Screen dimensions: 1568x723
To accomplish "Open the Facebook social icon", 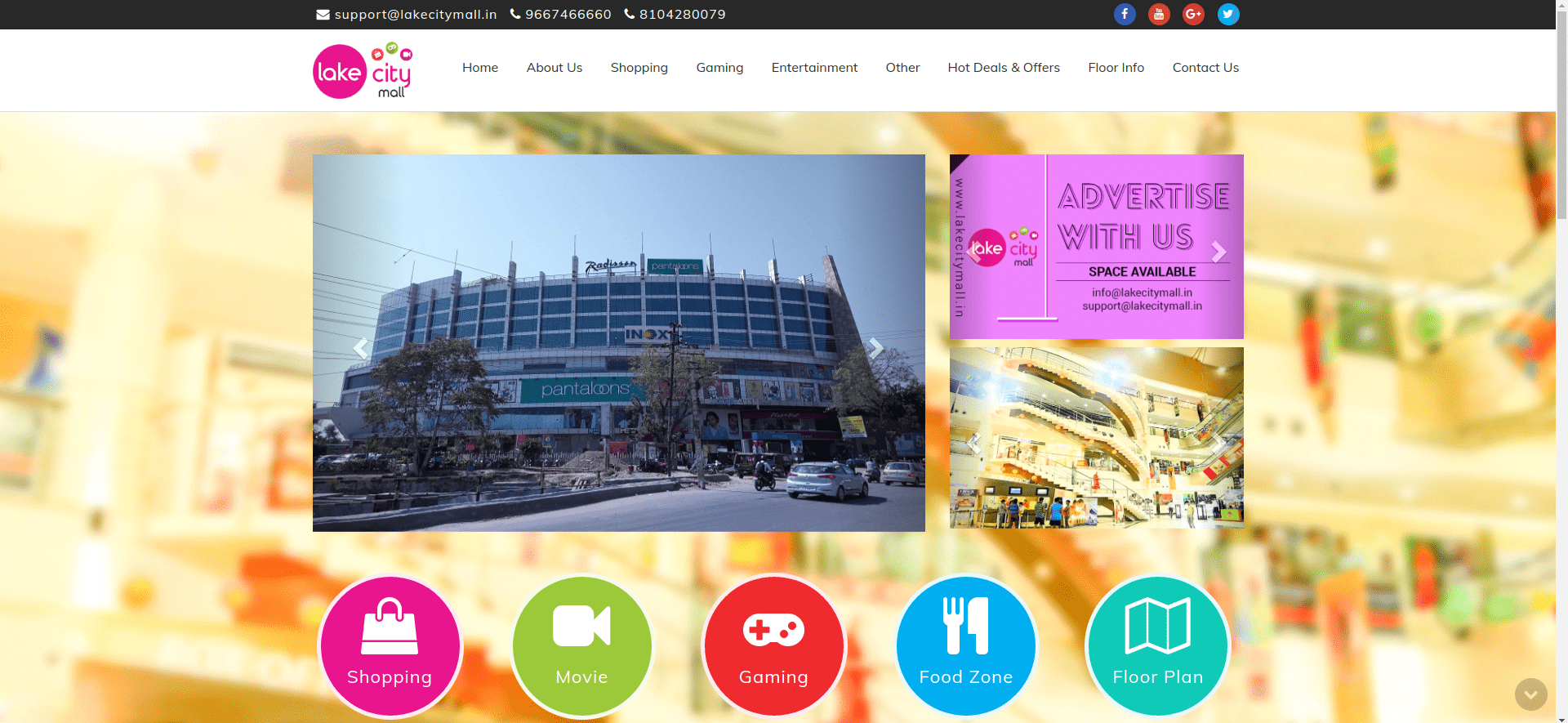I will coord(1125,14).
